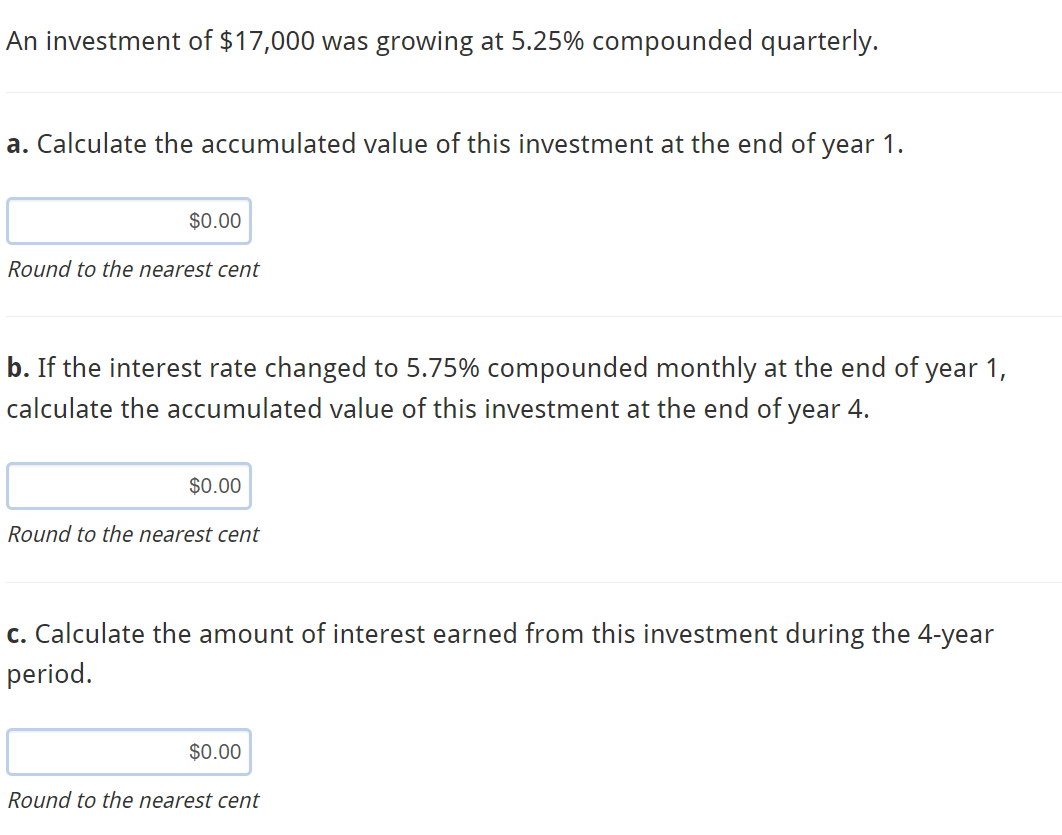Click the answer field for part b
The width and height of the screenshot is (1062, 835).
click(x=129, y=486)
